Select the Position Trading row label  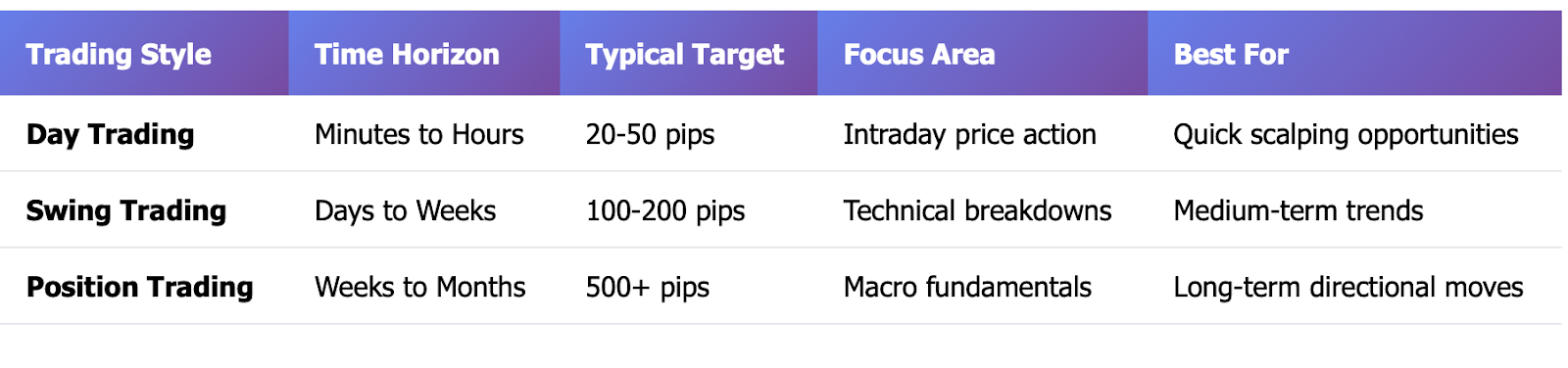point(139,287)
